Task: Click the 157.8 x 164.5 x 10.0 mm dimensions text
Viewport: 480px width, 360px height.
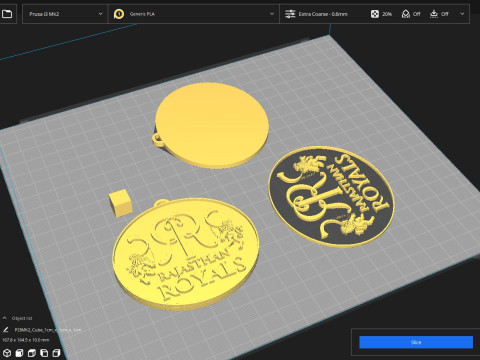Action: pyautogui.click(x=26, y=340)
